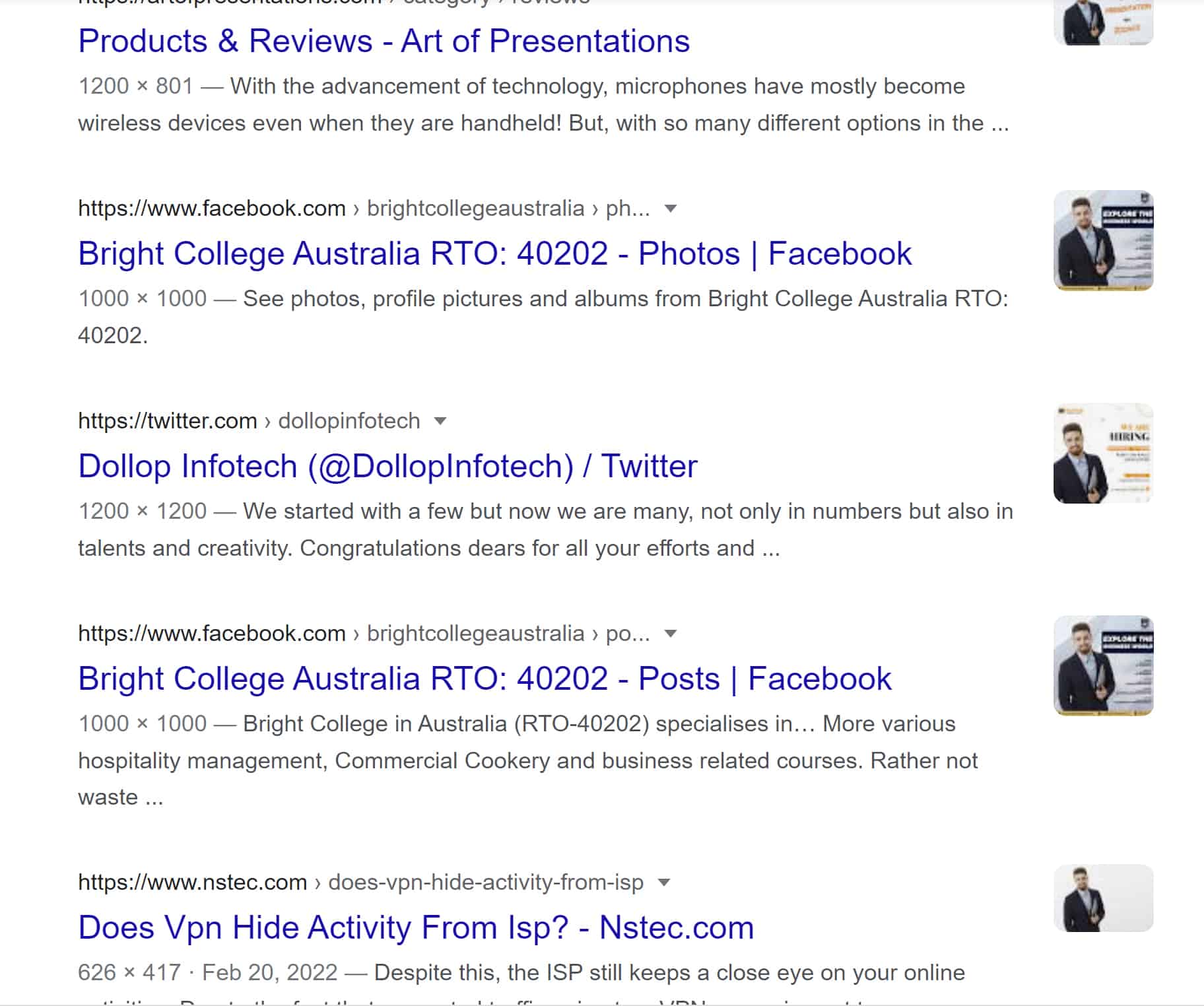This screenshot has width=1204, height=1006.
Task: Click thumbnail beside Nstec.com VPN result
Action: click(1103, 898)
